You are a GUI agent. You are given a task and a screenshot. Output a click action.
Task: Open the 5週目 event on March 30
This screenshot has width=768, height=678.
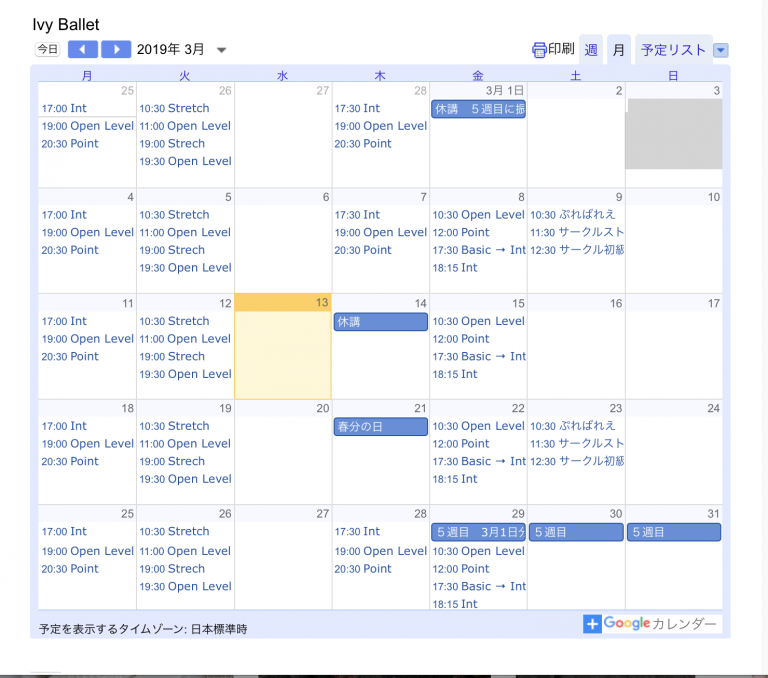[x=575, y=532]
